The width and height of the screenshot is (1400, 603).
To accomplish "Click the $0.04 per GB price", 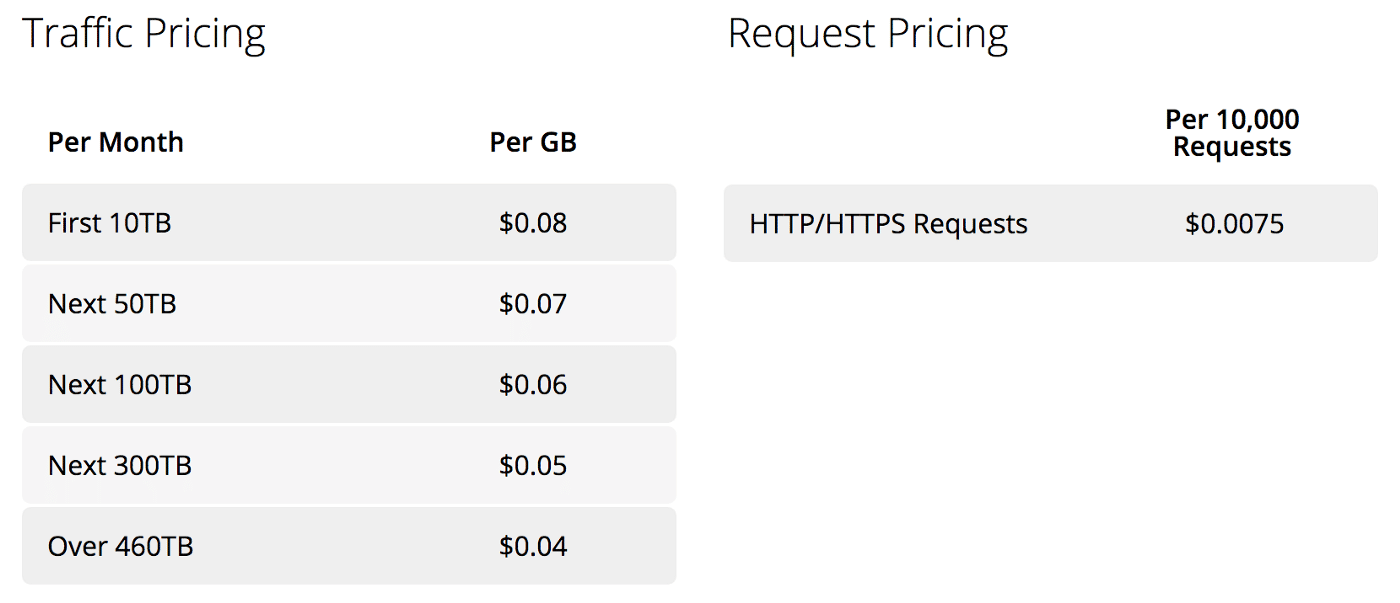I will click(533, 546).
